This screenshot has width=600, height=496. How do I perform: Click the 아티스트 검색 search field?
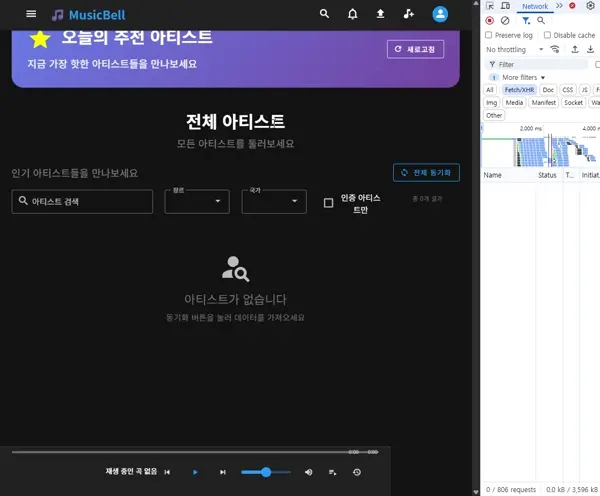pyautogui.click(x=82, y=202)
